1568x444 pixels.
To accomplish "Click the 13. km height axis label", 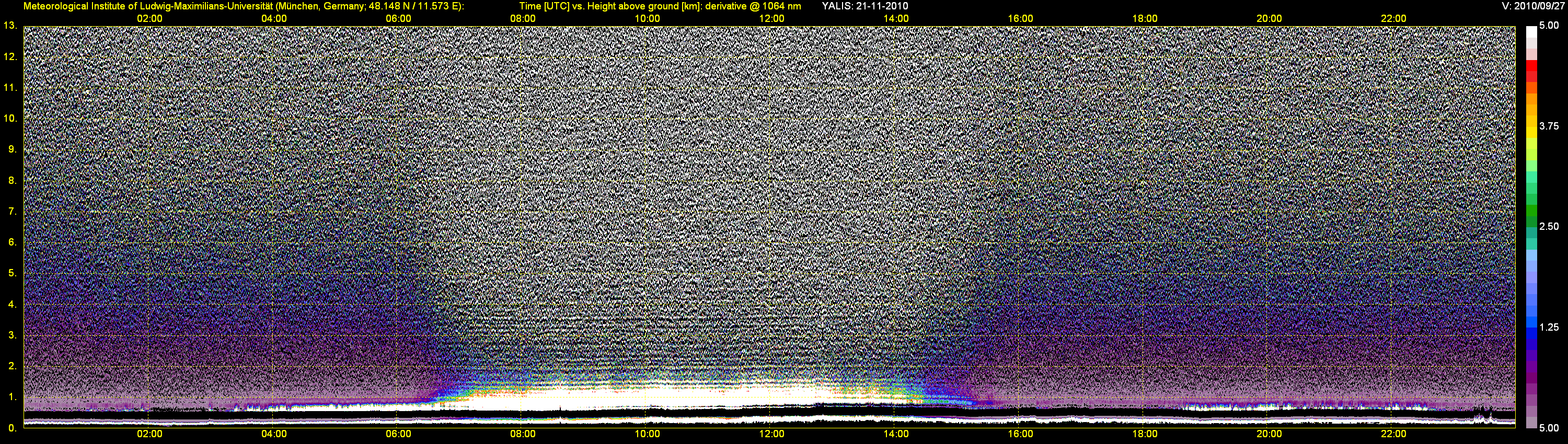I will coord(10,26).
